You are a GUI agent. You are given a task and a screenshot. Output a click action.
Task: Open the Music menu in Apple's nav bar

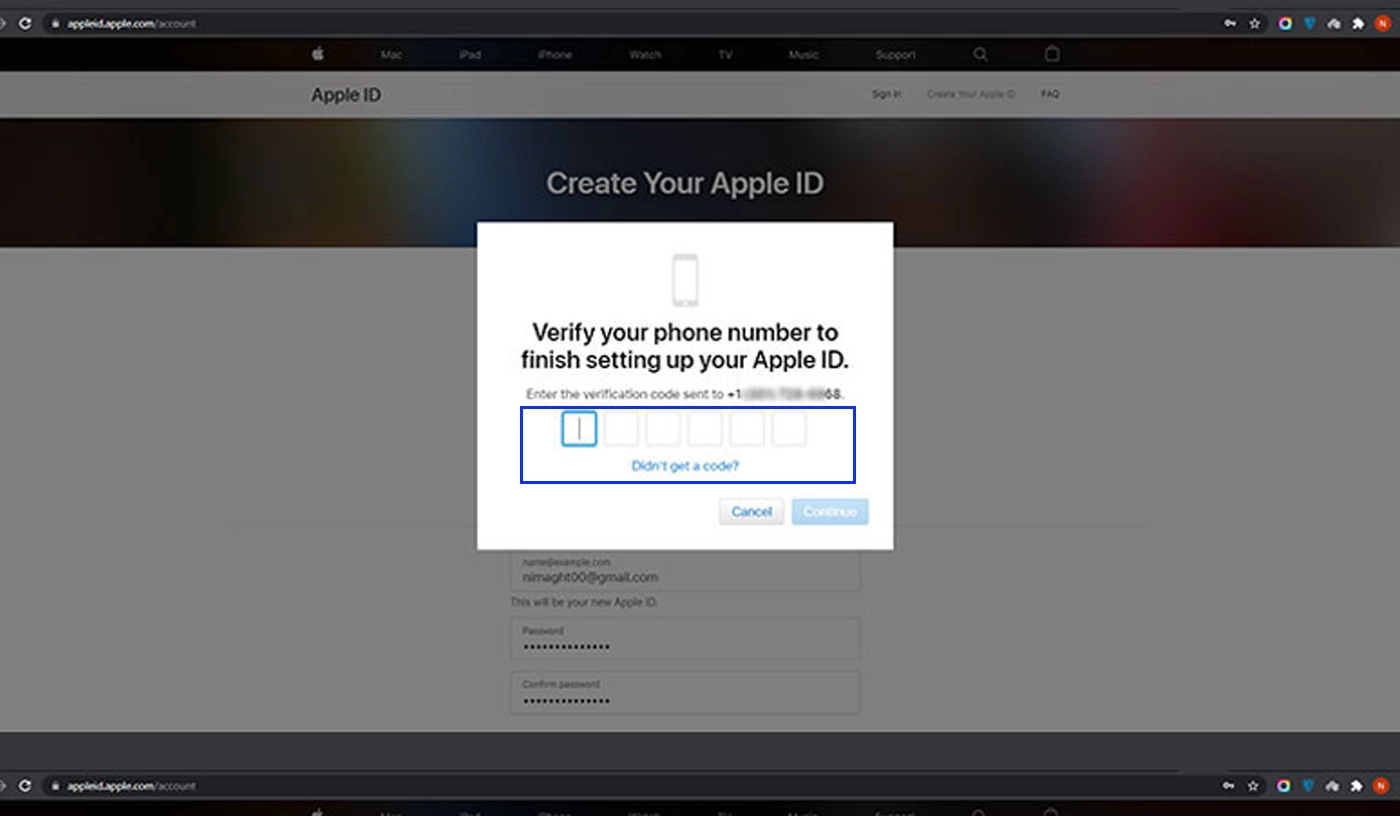pyautogui.click(x=804, y=55)
